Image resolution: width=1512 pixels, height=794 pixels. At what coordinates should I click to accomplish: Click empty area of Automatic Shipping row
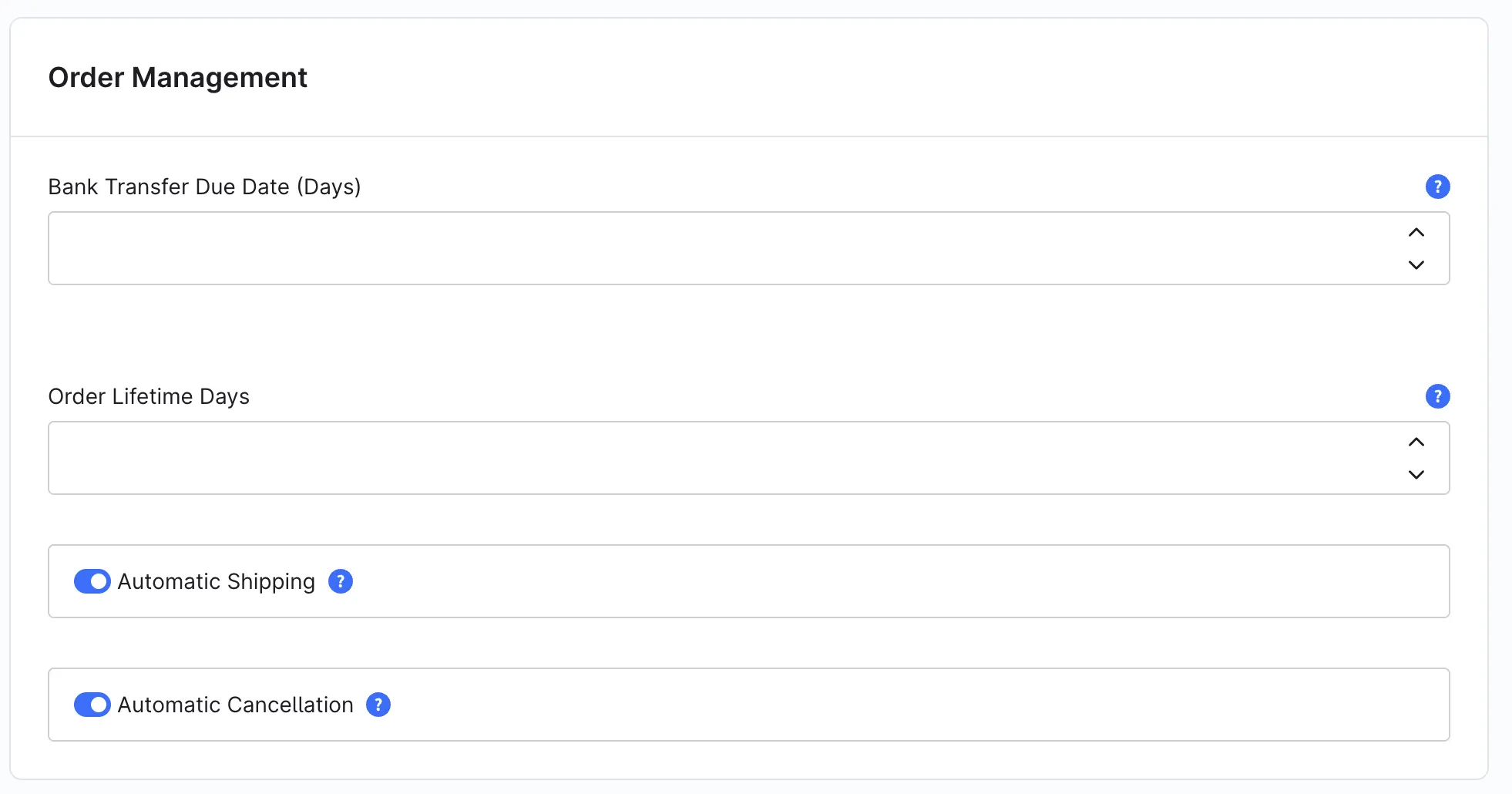(x=902, y=581)
